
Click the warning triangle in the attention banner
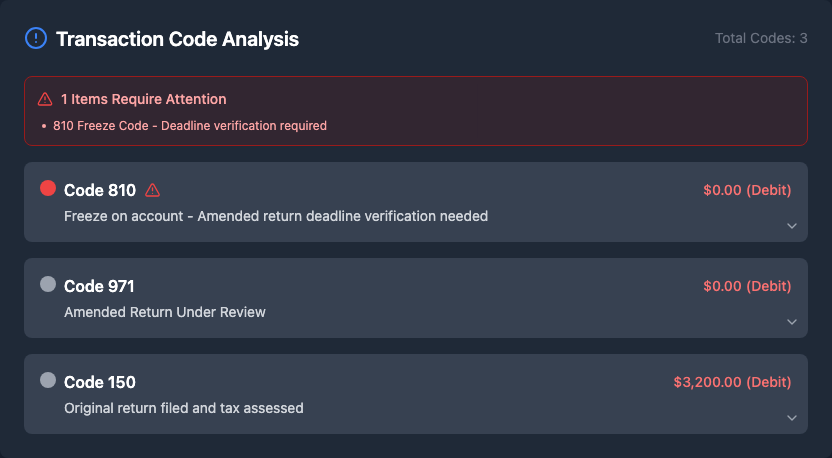point(45,99)
